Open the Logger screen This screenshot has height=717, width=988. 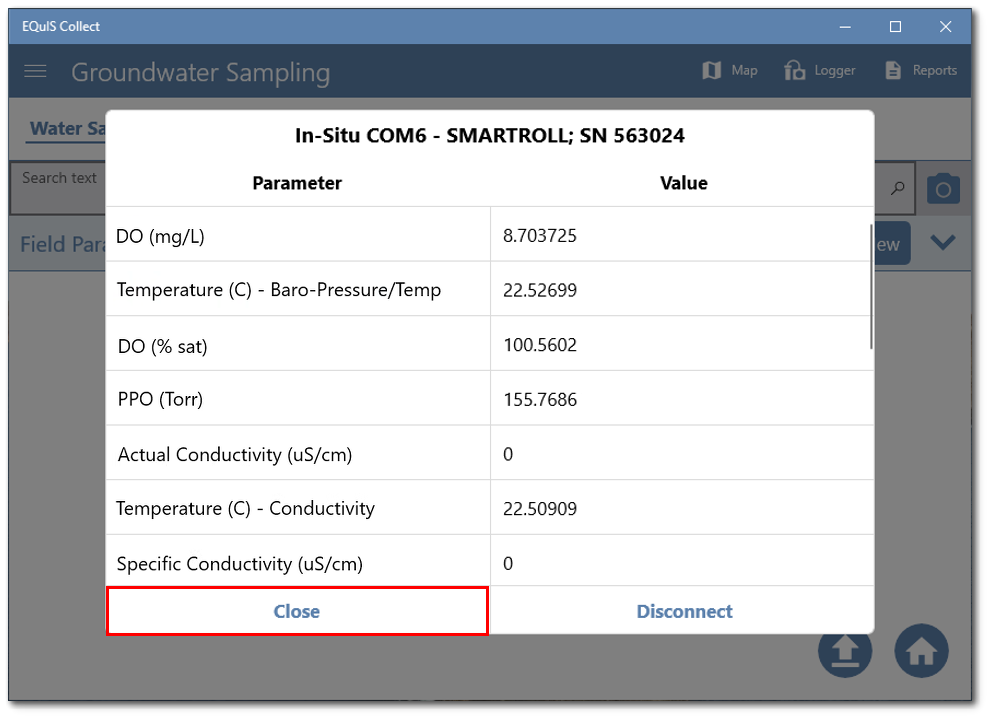(819, 70)
